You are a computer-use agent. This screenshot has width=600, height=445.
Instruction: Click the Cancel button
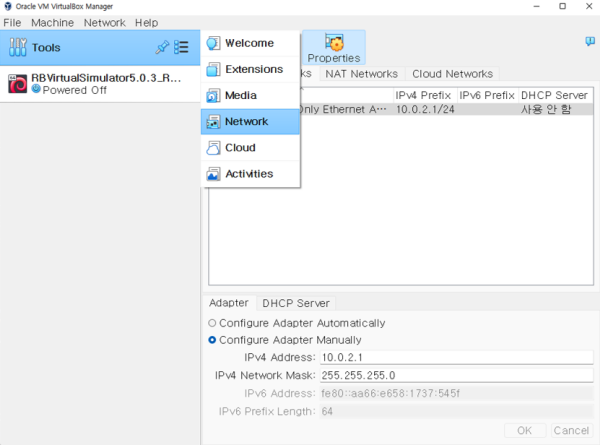point(571,430)
